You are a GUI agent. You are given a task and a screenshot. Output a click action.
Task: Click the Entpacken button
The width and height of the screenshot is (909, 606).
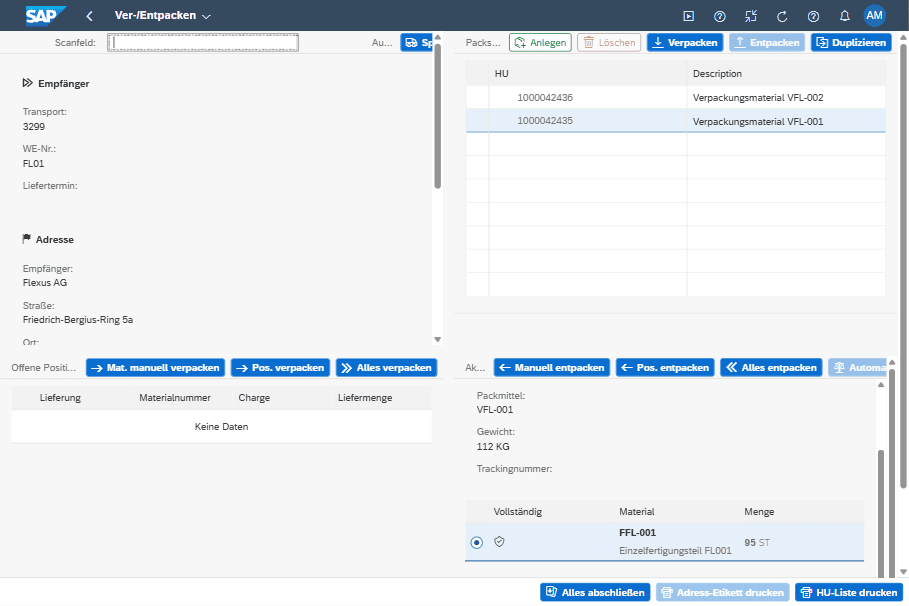click(767, 42)
